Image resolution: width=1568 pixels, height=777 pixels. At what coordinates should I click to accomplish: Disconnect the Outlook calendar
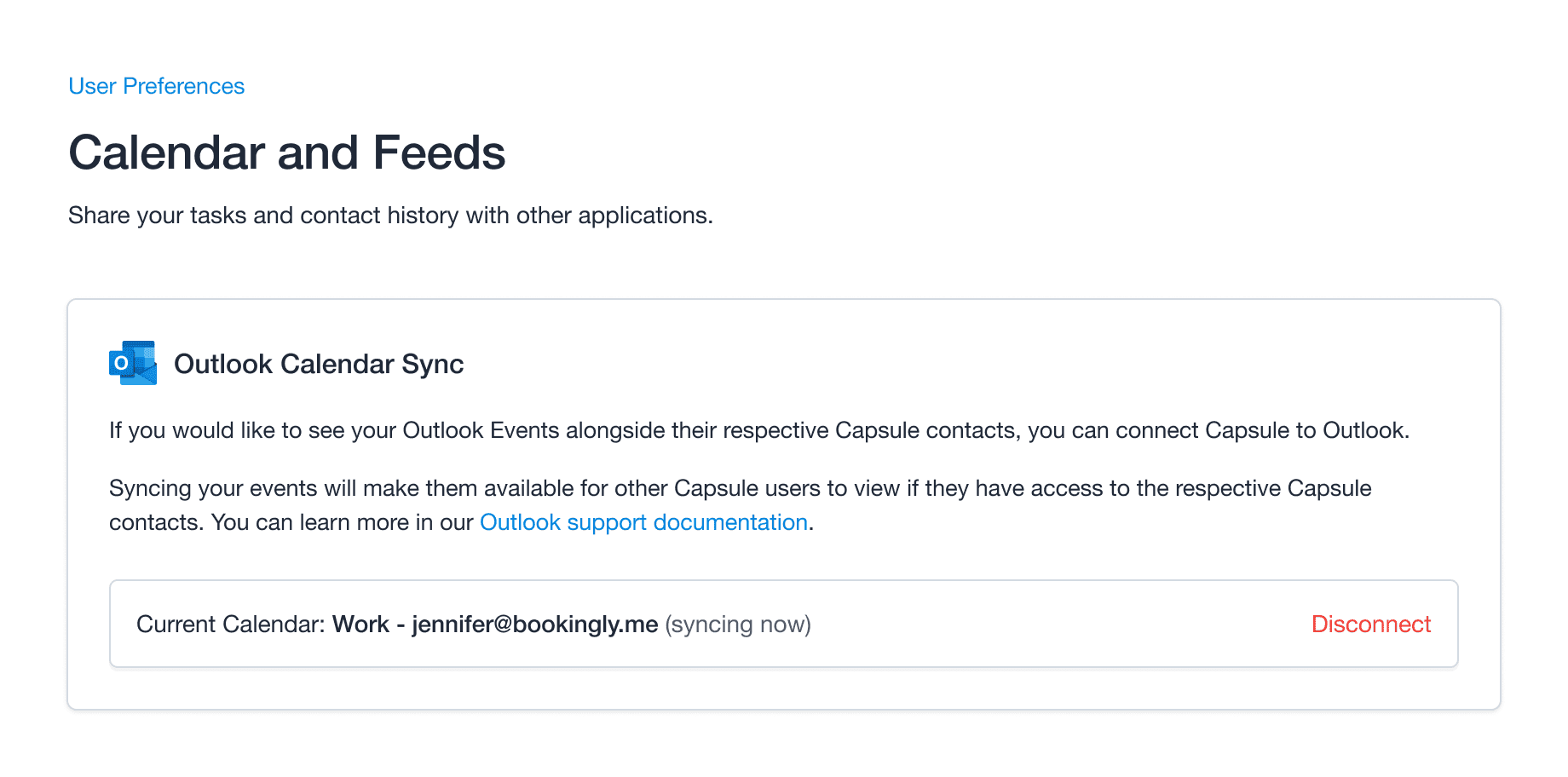click(1371, 624)
